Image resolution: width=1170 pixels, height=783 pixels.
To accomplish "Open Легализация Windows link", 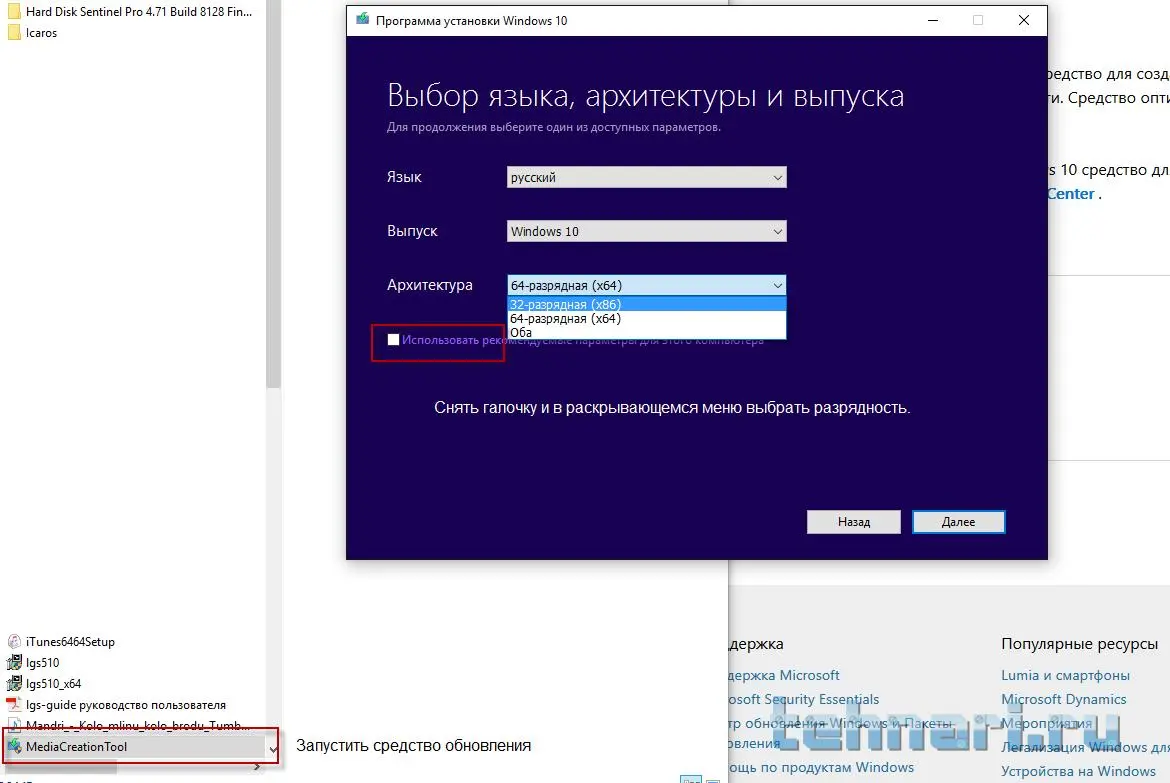I will point(1085,747).
